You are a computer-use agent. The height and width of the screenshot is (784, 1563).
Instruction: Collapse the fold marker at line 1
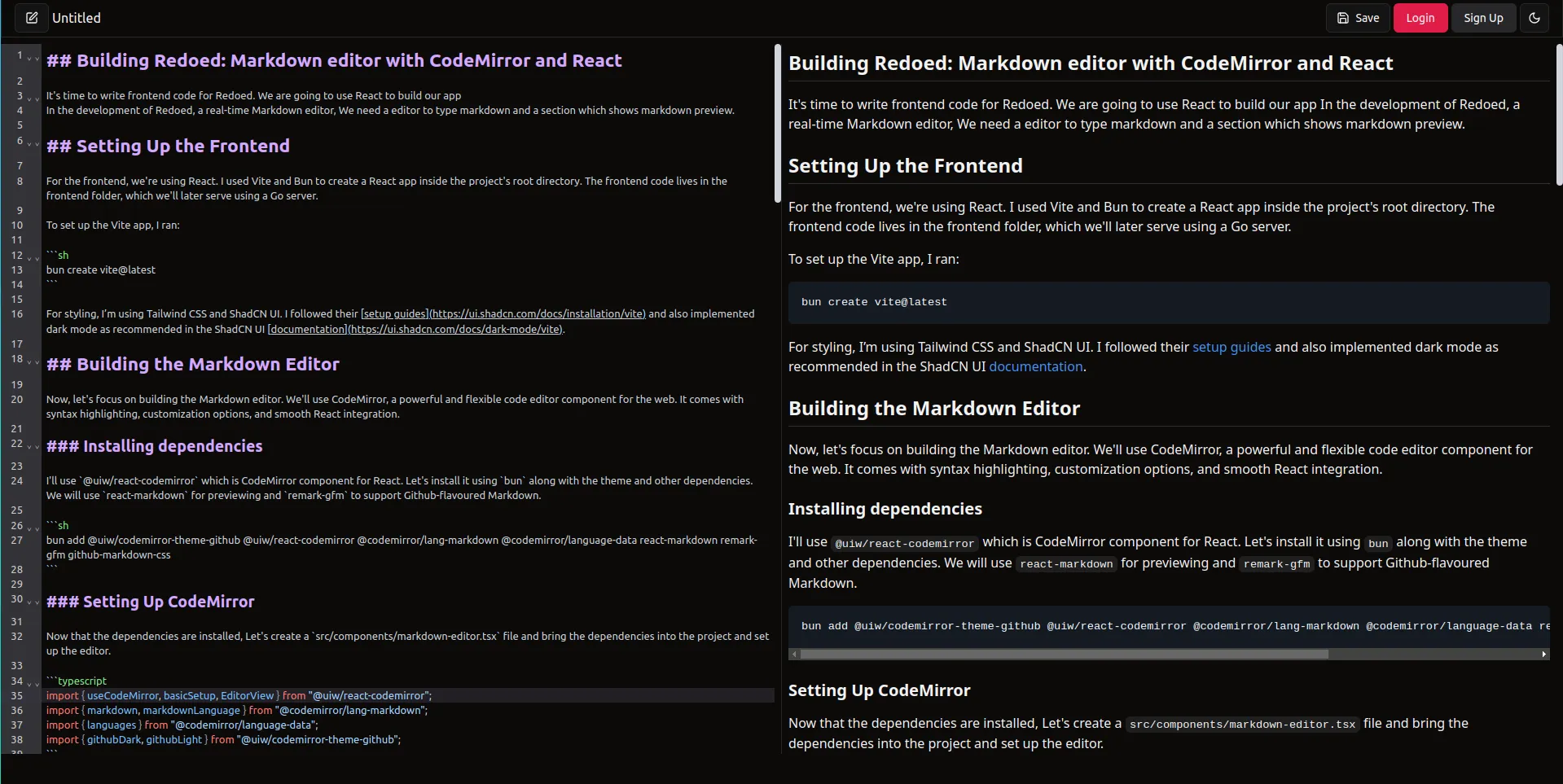[33, 59]
